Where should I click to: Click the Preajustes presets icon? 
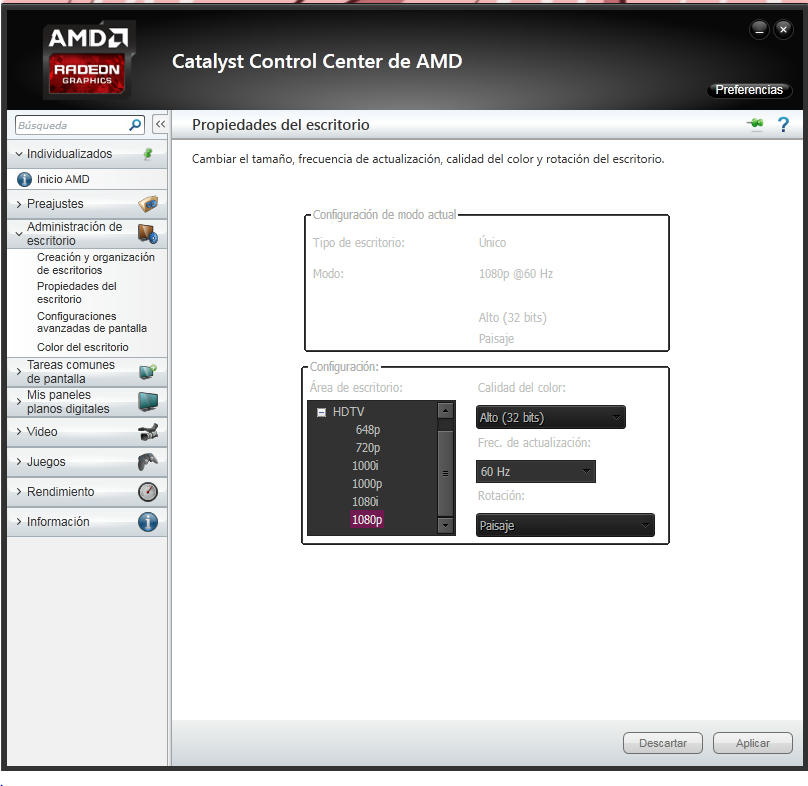tap(148, 204)
